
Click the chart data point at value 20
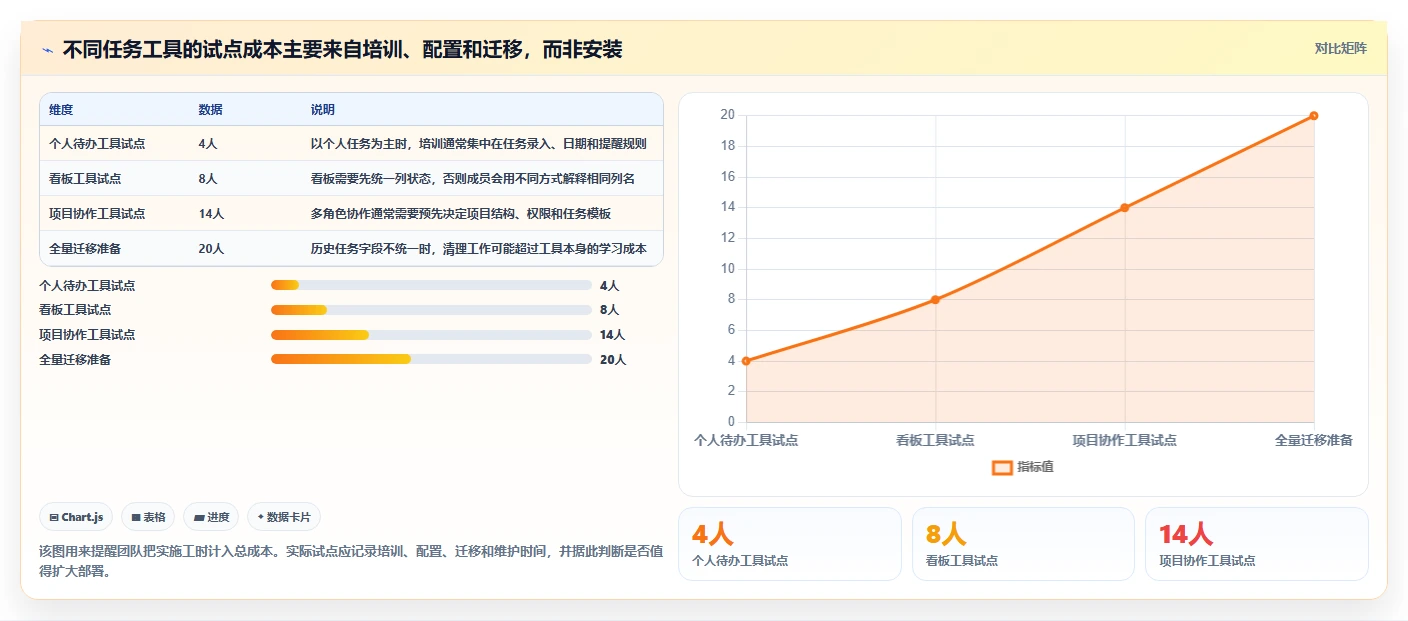click(1314, 116)
